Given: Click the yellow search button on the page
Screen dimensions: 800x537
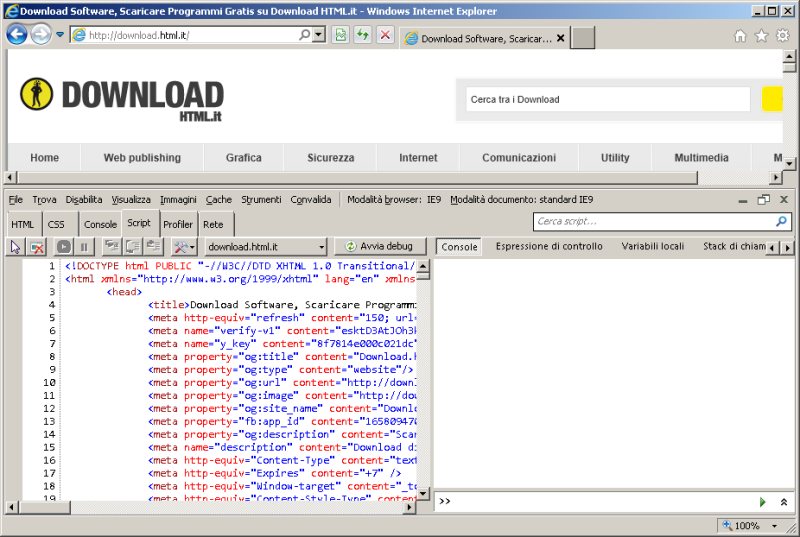Looking at the screenshot, I should coord(772,99).
